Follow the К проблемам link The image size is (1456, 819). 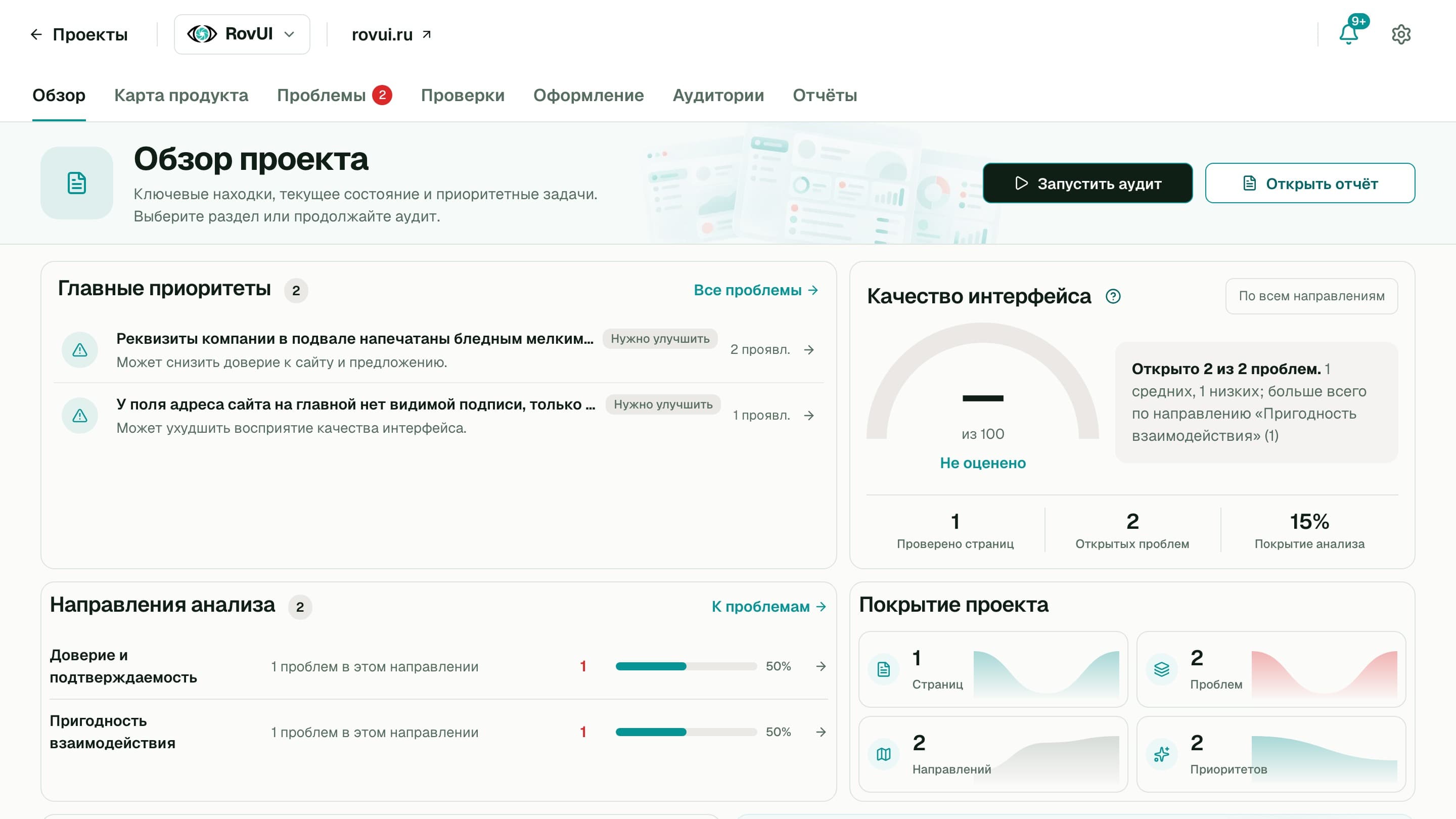point(768,607)
